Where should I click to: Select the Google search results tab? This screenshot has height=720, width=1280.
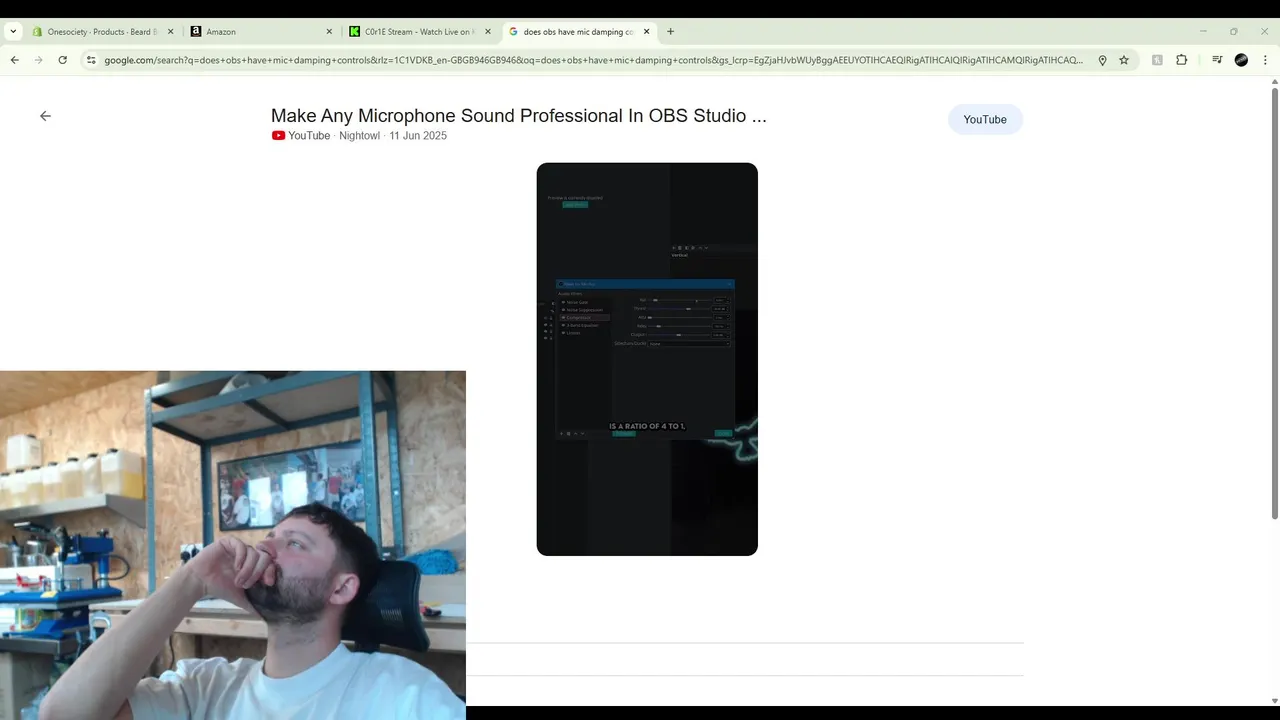[x=579, y=32]
